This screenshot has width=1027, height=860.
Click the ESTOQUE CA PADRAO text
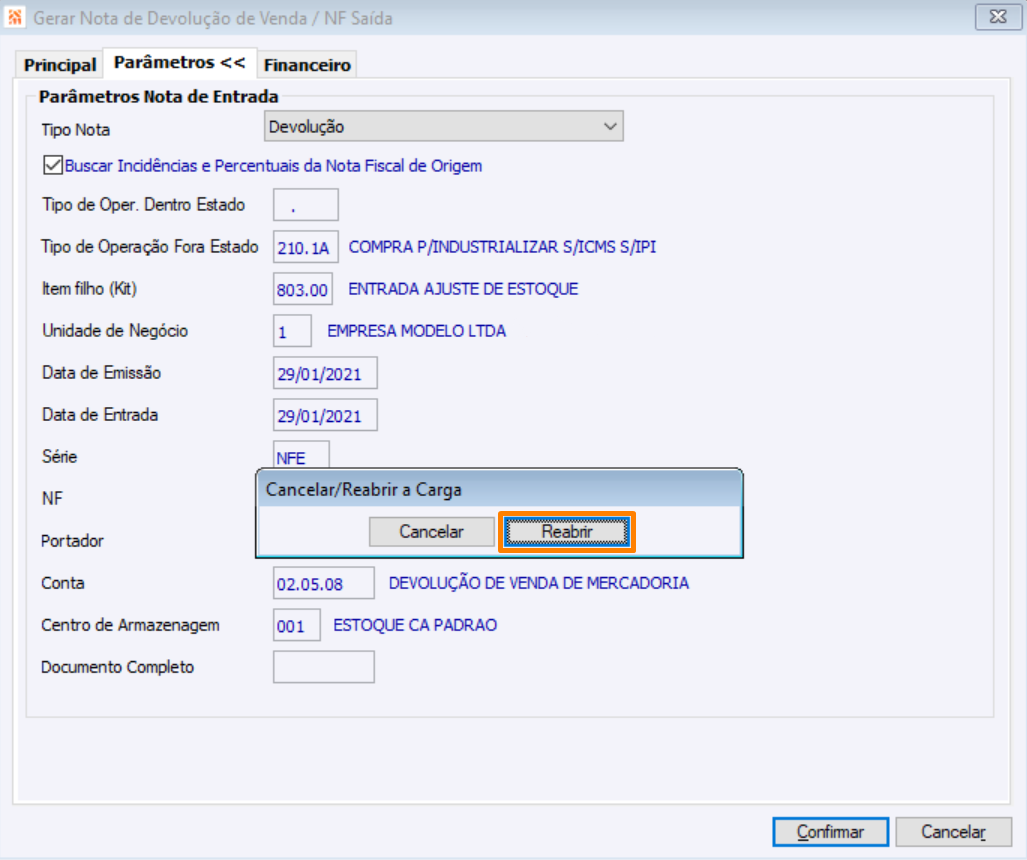click(x=415, y=625)
